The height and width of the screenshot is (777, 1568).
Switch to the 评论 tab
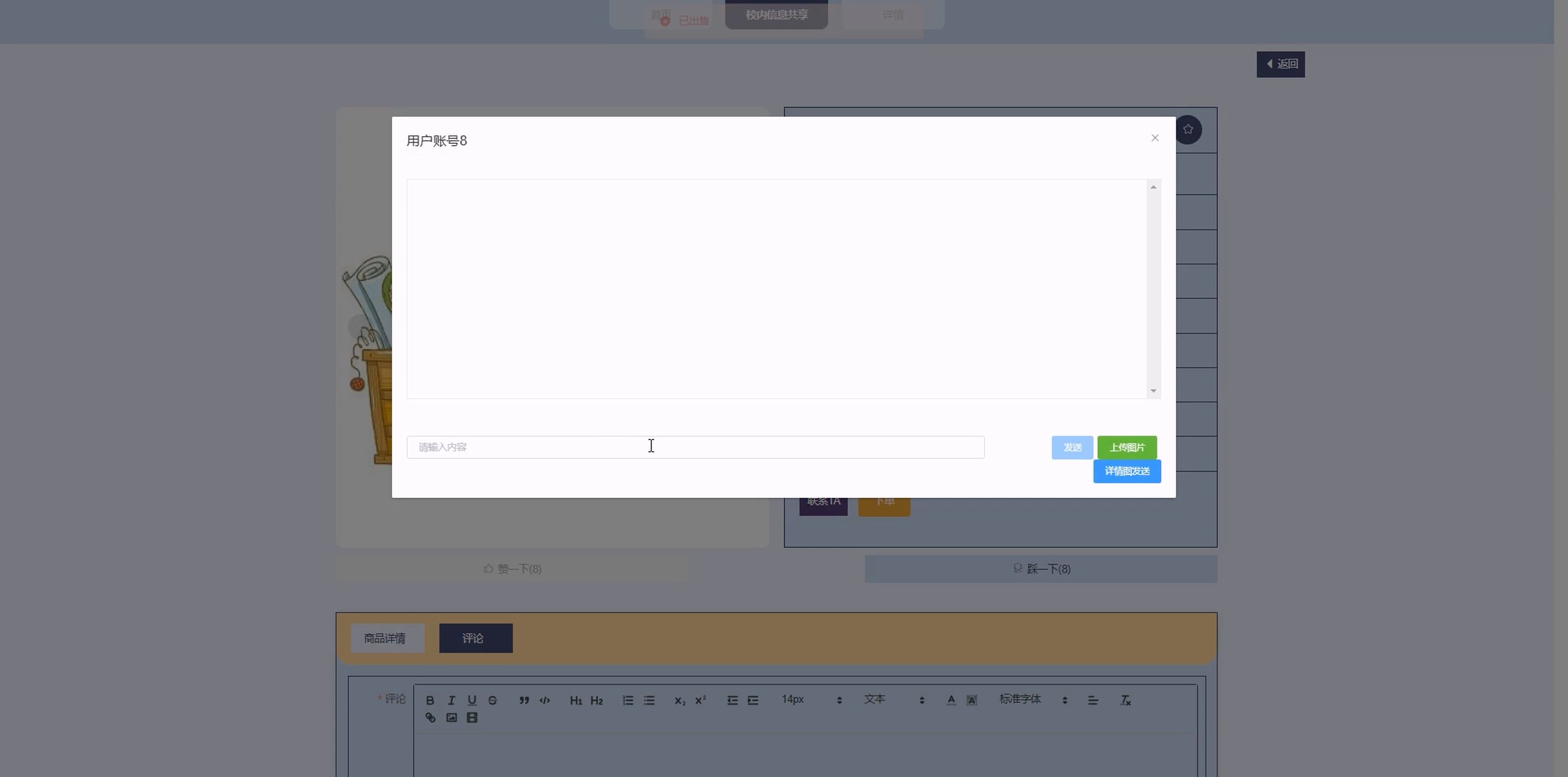(x=475, y=638)
